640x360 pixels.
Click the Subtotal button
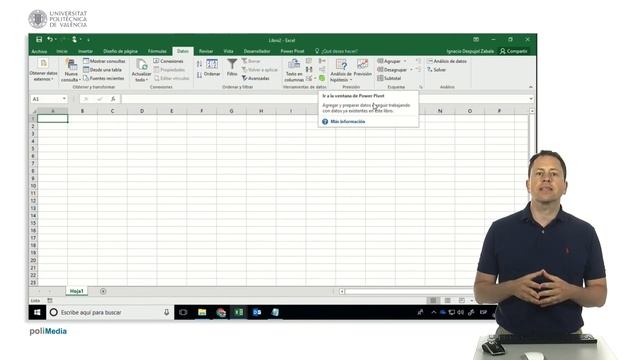389,78
